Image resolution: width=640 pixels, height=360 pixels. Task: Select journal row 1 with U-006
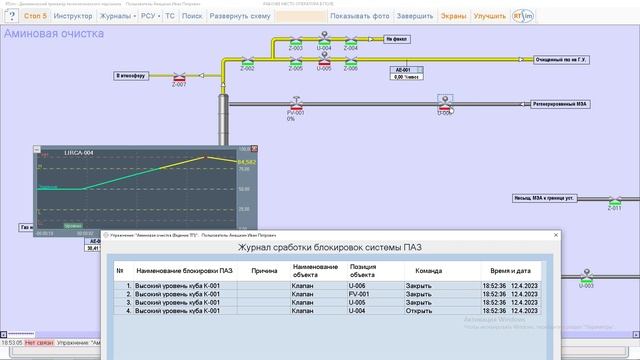point(328,286)
